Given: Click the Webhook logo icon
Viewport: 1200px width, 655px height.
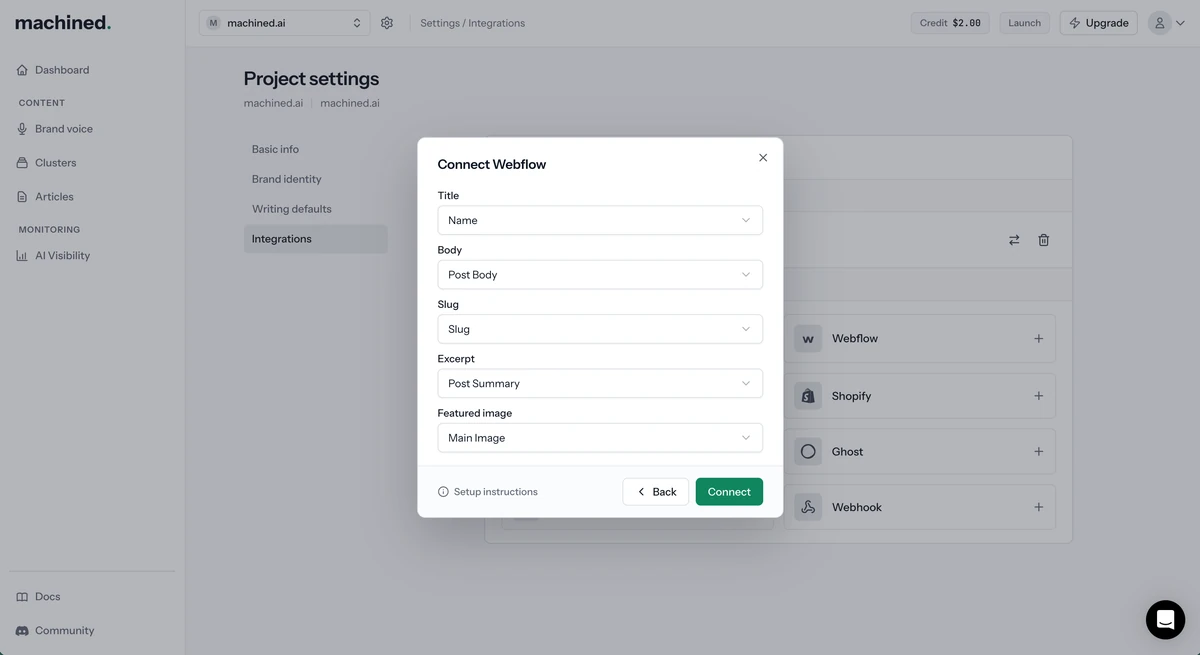Looking at the screenshot, I should point(808,507).
